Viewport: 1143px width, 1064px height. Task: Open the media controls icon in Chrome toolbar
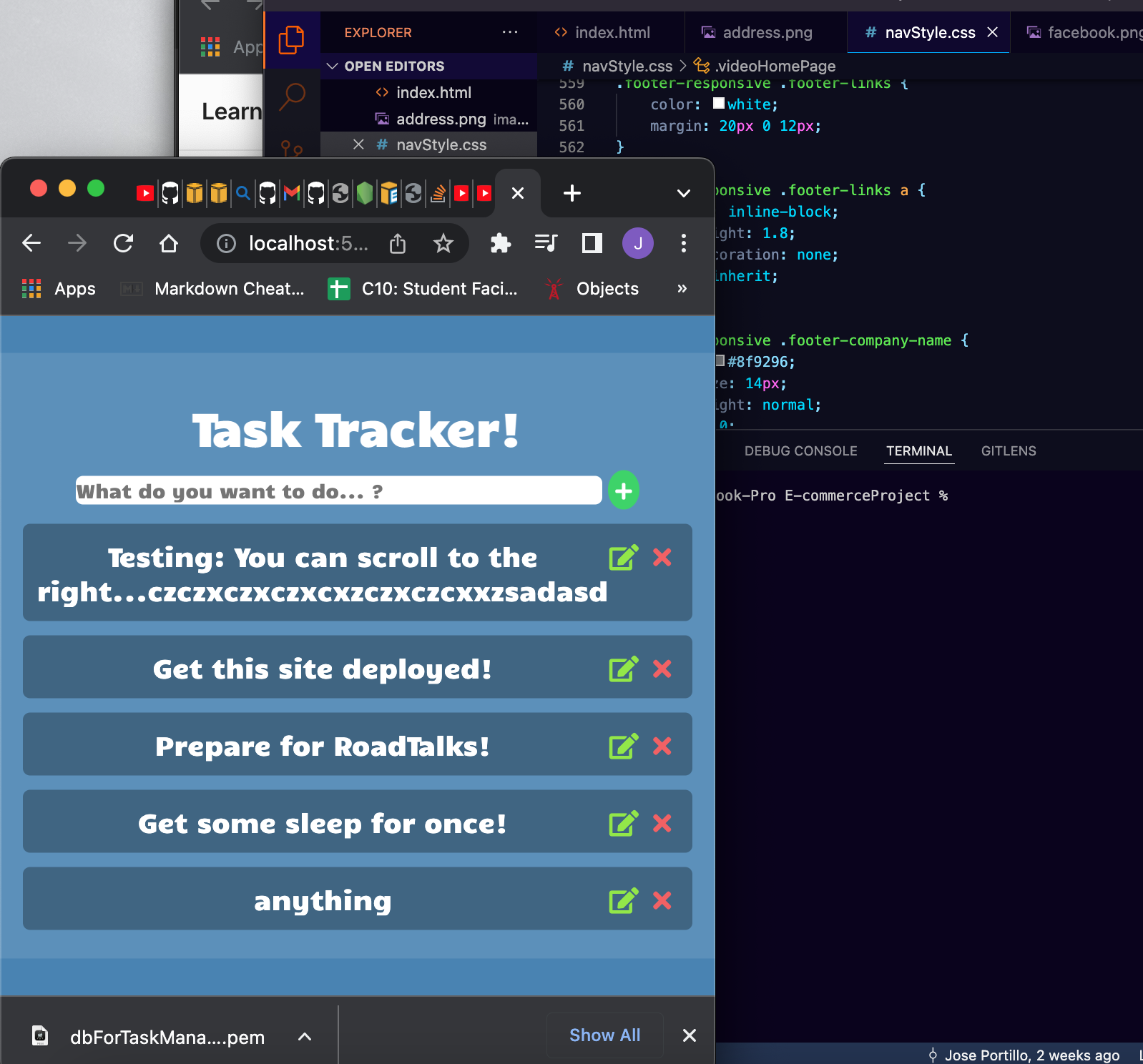point(546,244)
